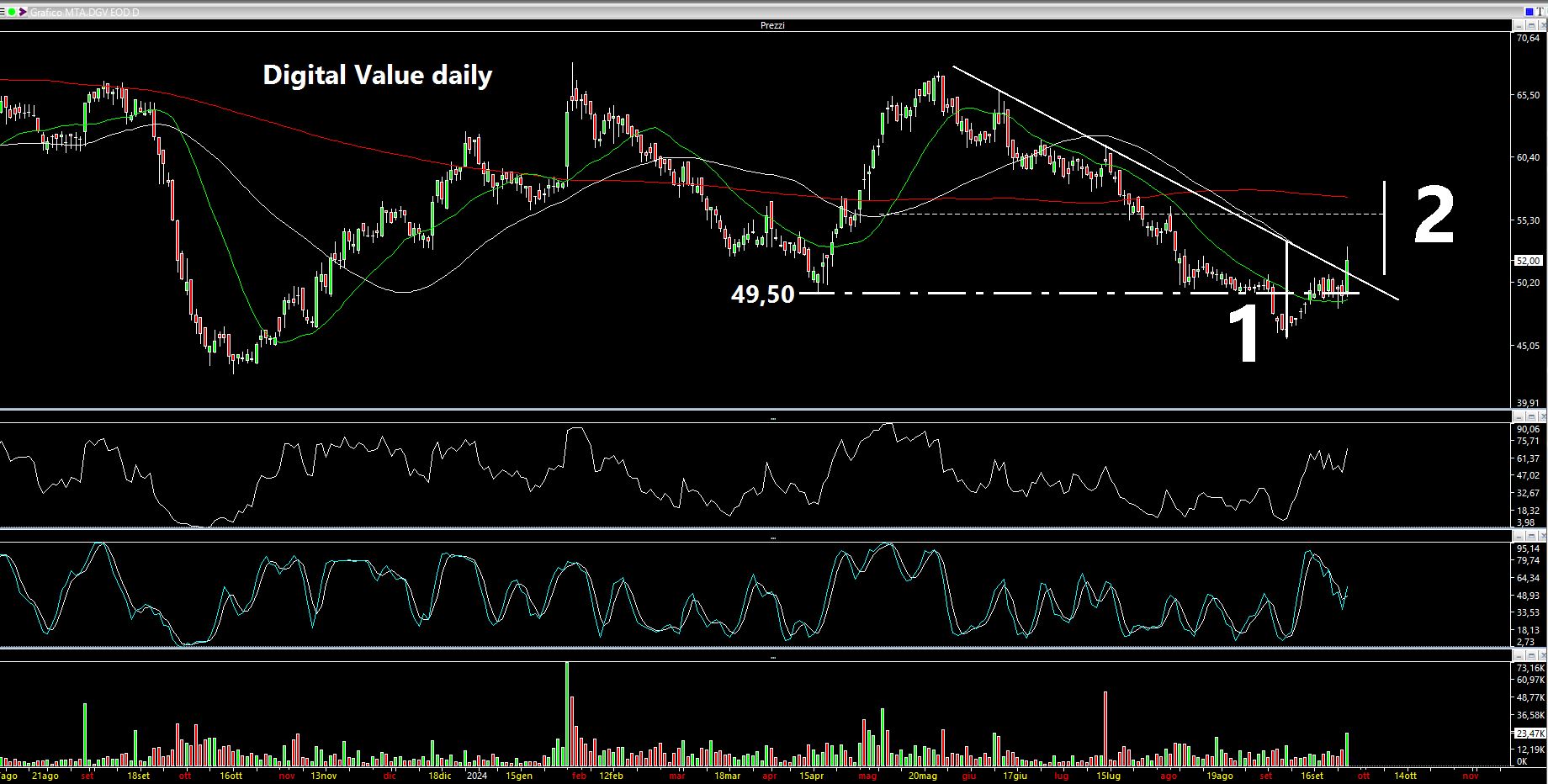
Task: Click the 48,93 stochastic scale value
Action: pos(1528,596)
